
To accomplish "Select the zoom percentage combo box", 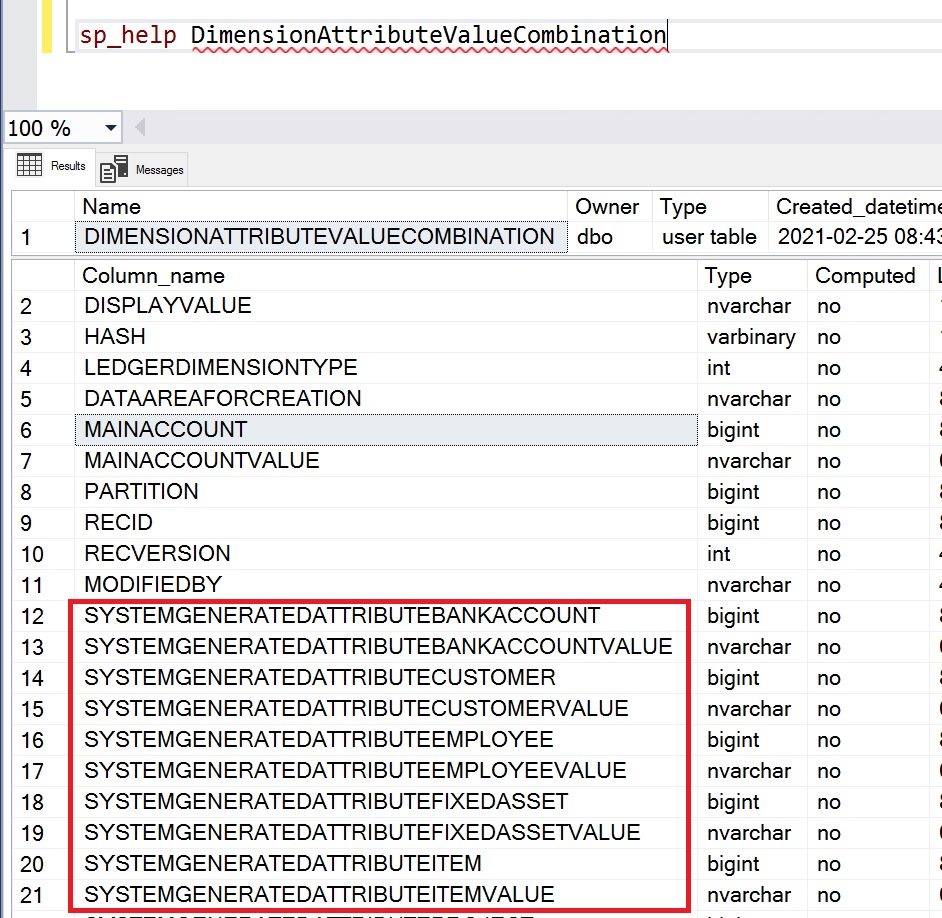I will 55,127.
